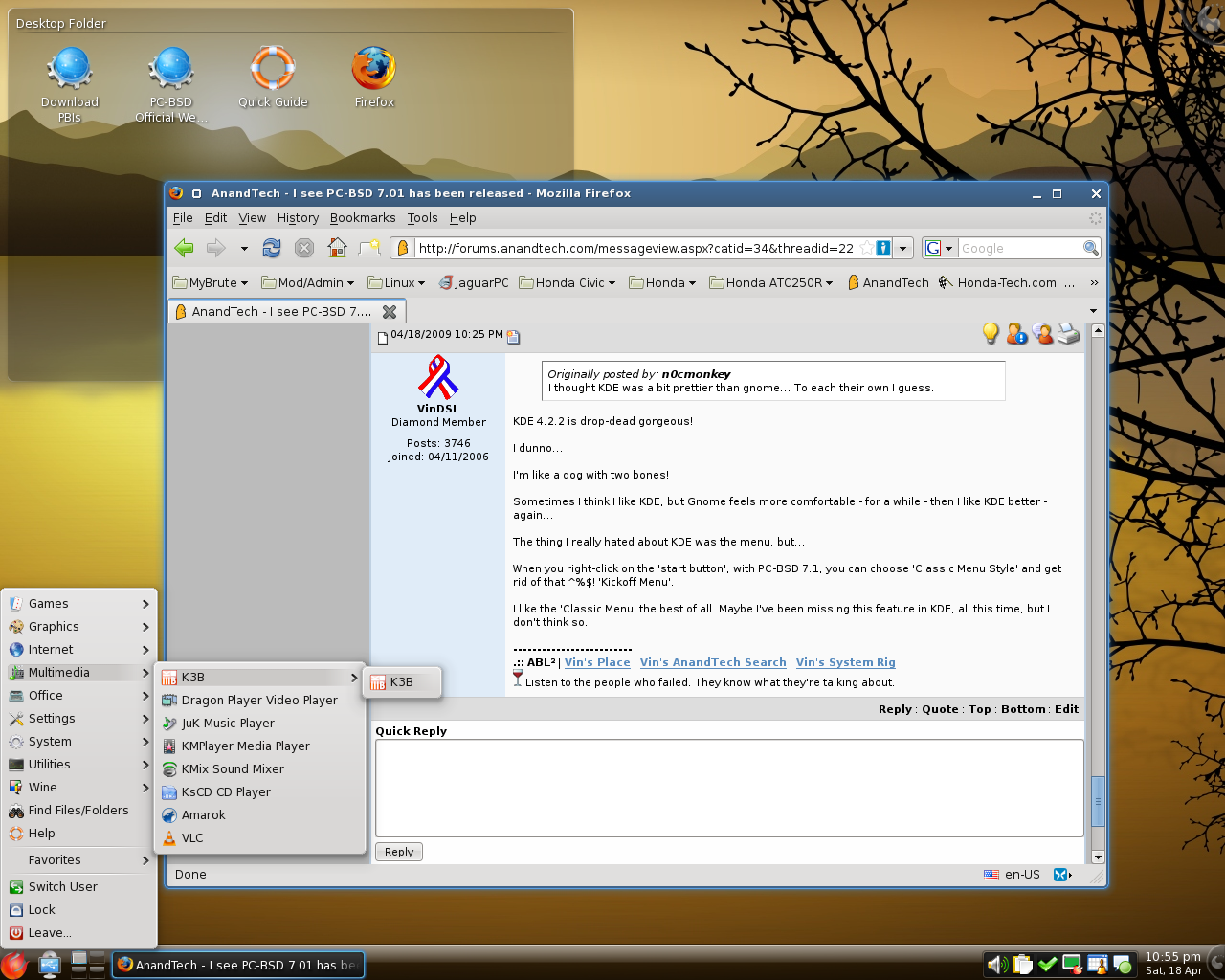Viewport: 1225px width, 980px height.
Task: Open the Bookmarks menu in Firefox
Action: click(362, 218)
